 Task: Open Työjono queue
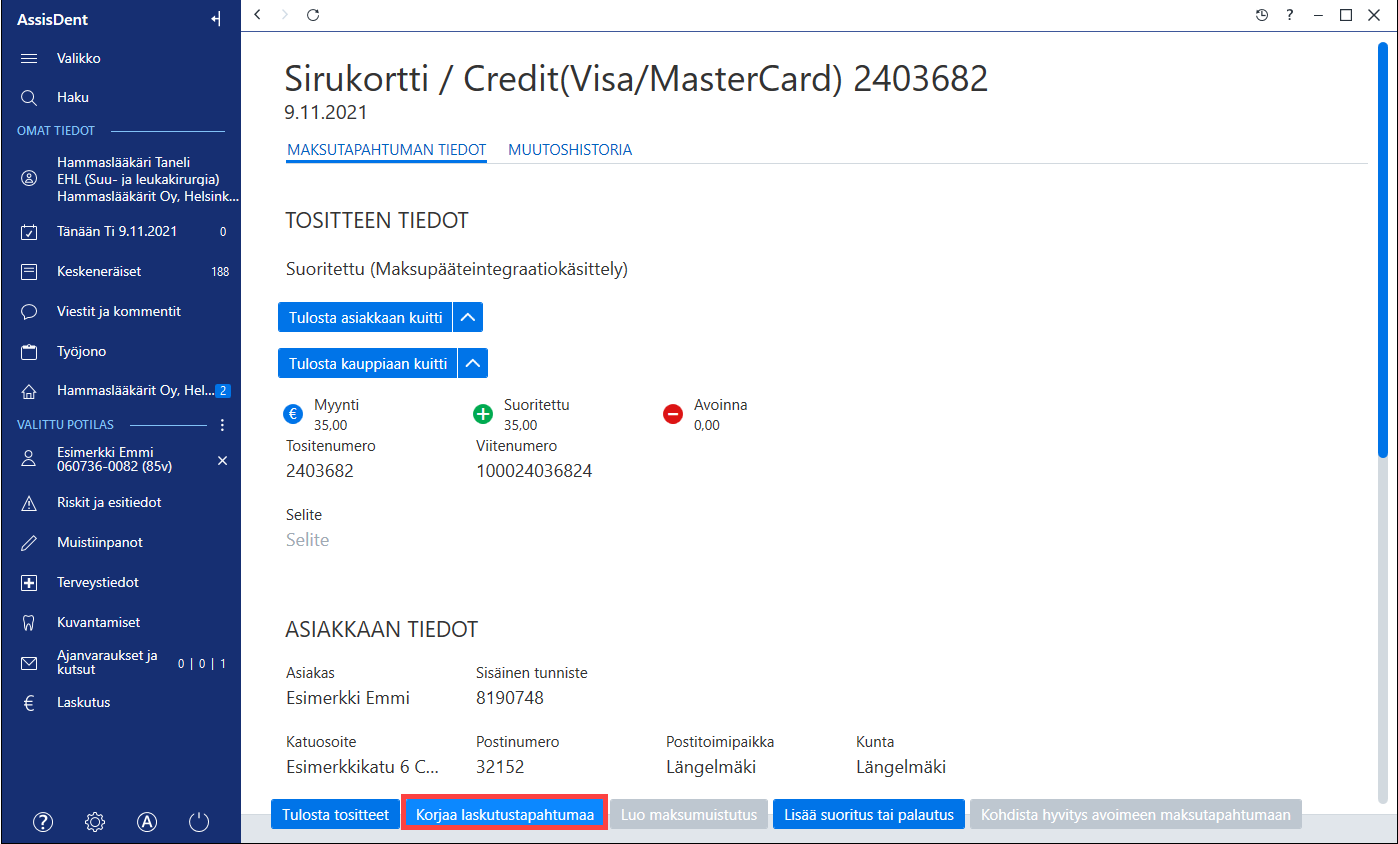(x=120, y=351)
